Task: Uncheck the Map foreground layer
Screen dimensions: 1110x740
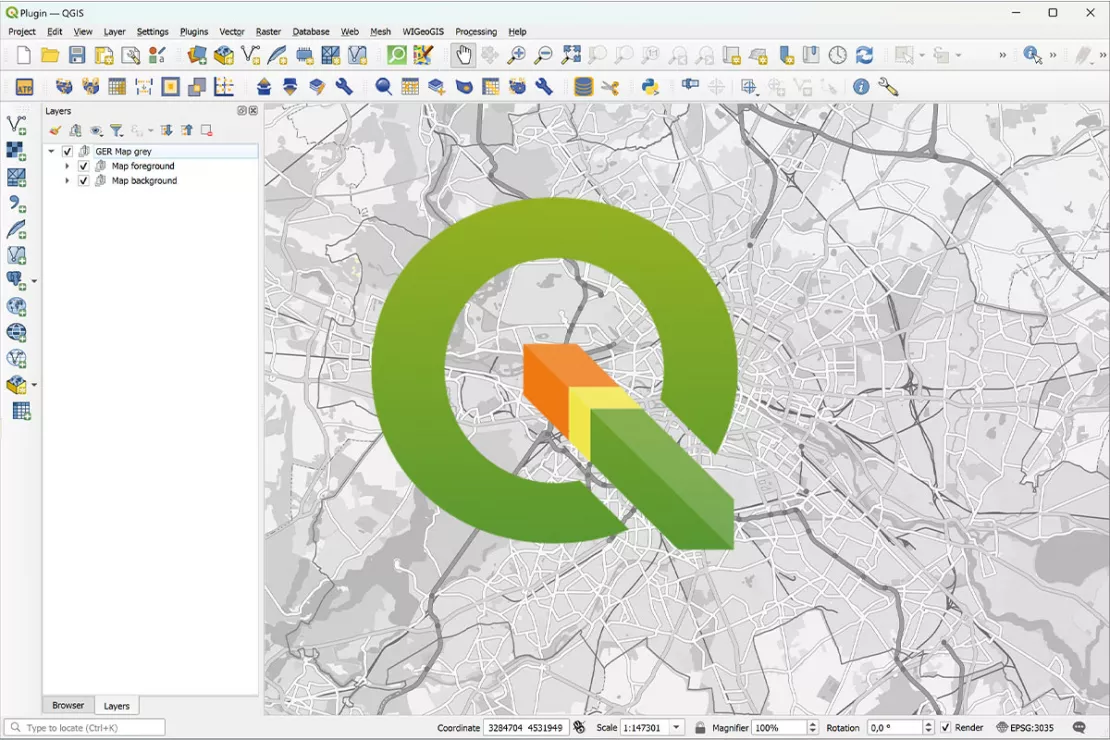Action: click(83, 166)
